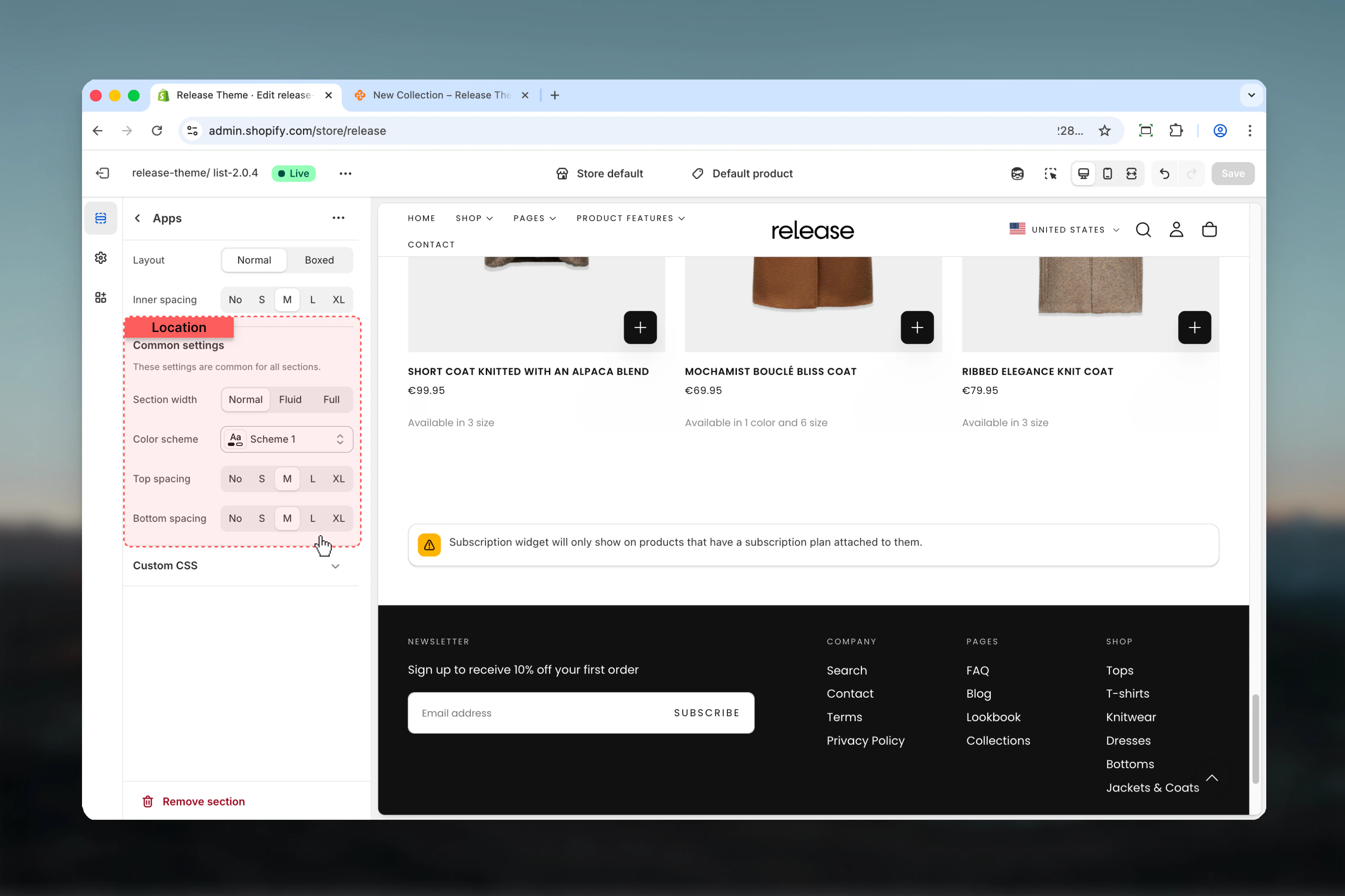Go back from the Apps panel
Viewport: 1345px width, 896px height.
point(137,218)
